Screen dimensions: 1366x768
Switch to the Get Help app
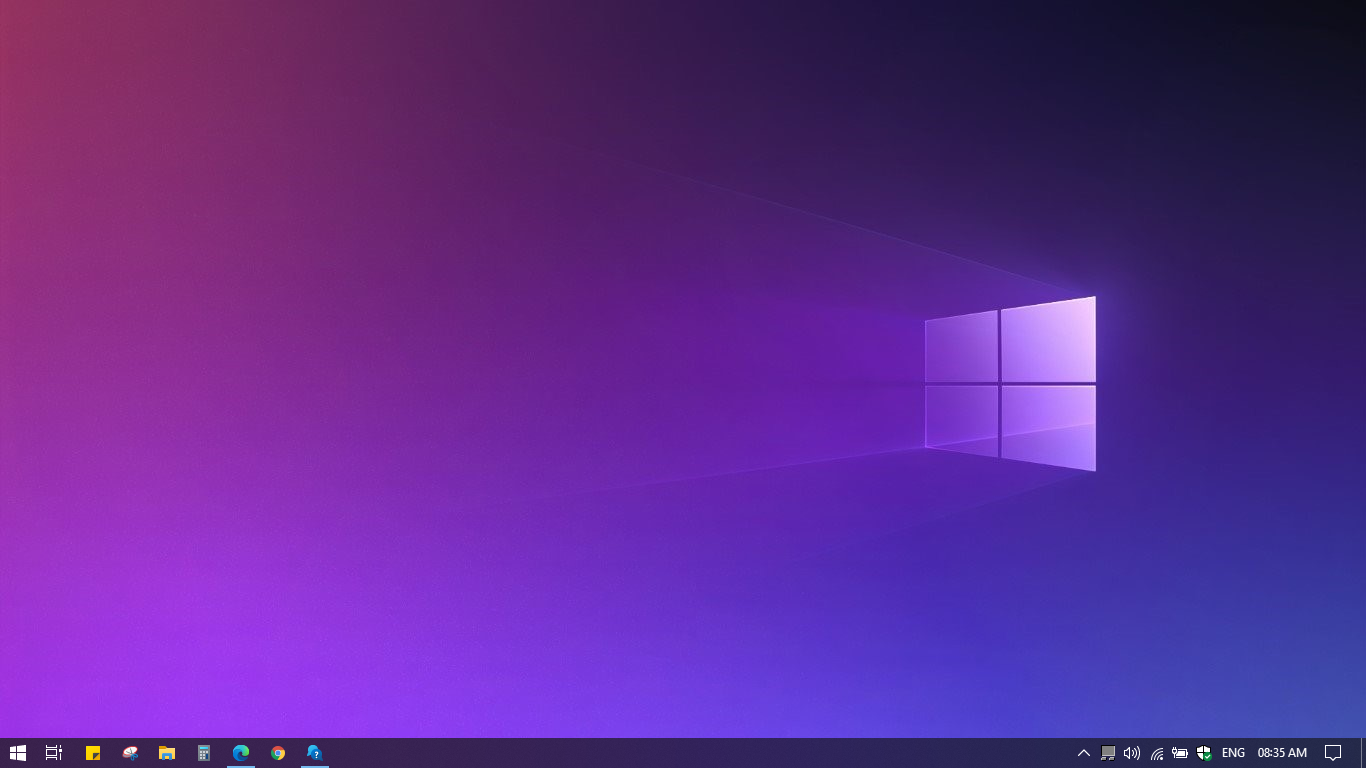pos(315,753)
